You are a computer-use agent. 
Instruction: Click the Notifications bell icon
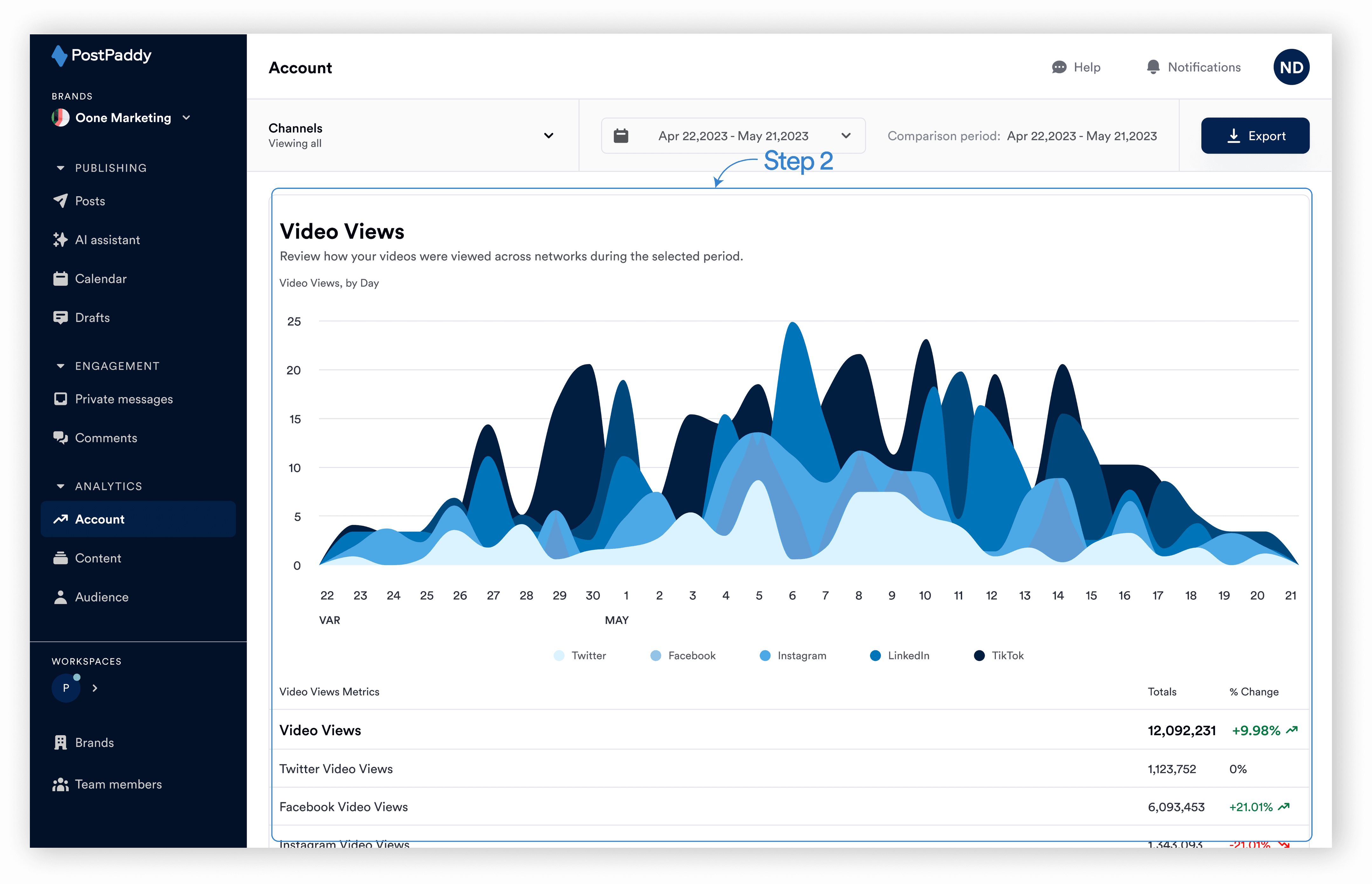click(x=1153, y=67)
